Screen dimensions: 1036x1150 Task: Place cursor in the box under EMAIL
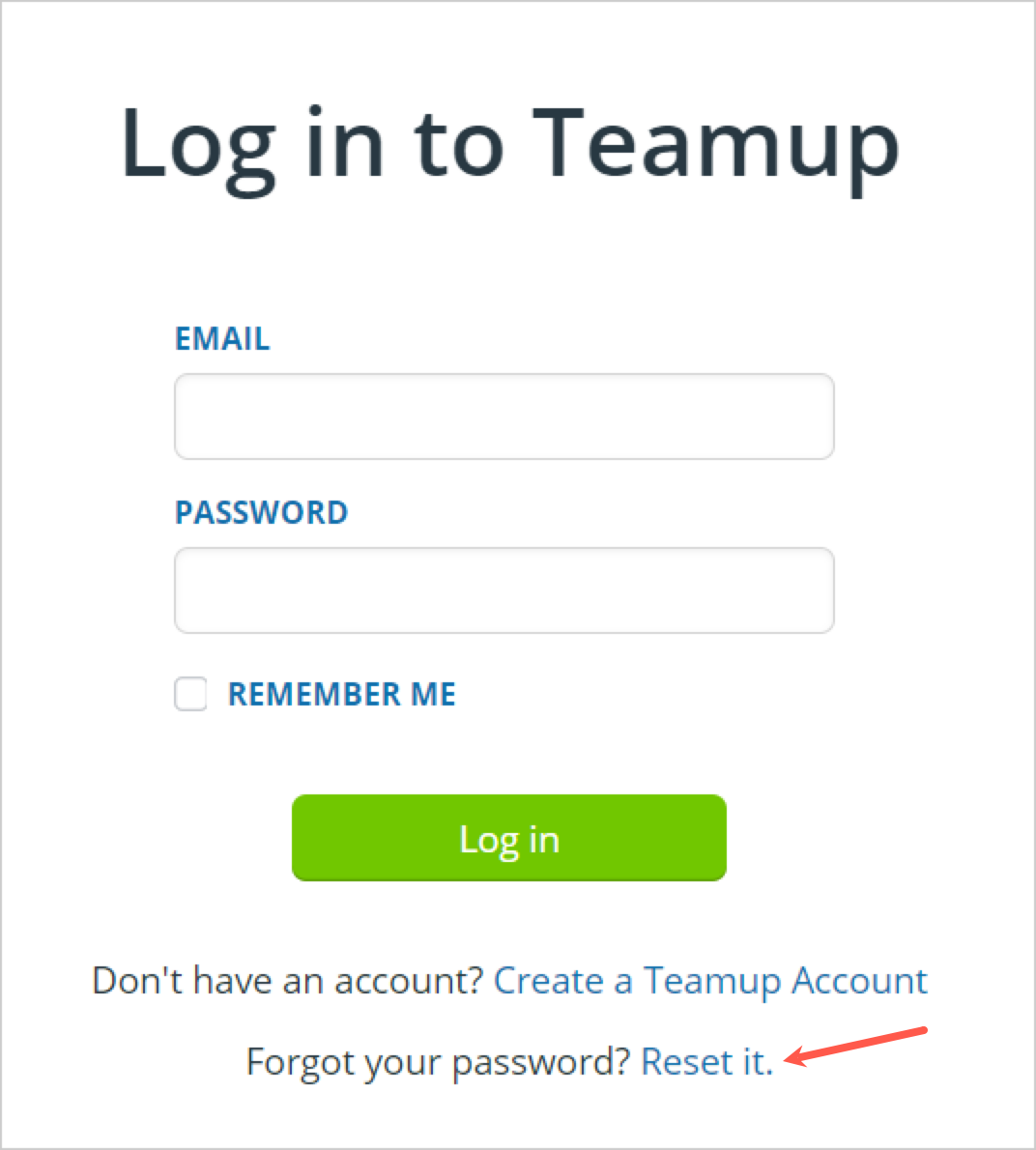504,417
